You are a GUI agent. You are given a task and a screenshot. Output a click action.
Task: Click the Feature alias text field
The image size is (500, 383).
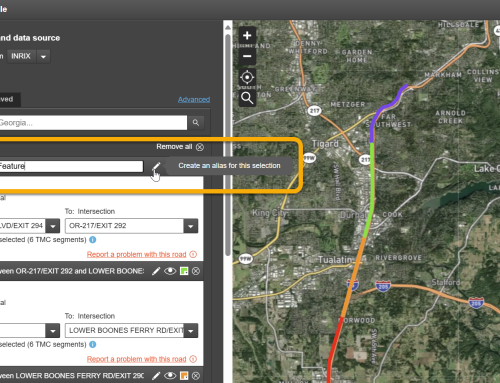pyautogui.click(x=71, y=166)
